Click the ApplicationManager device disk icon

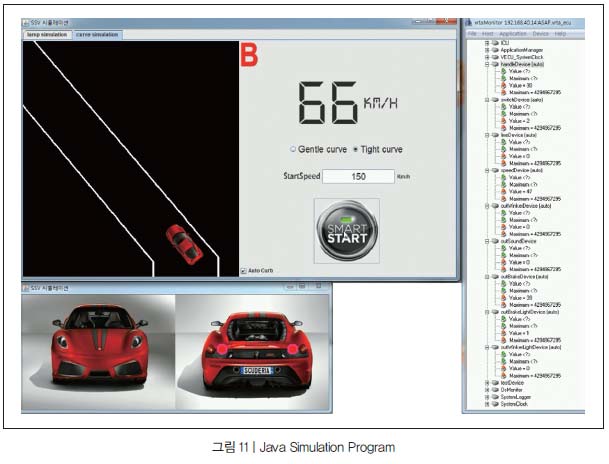coord(495,50)
